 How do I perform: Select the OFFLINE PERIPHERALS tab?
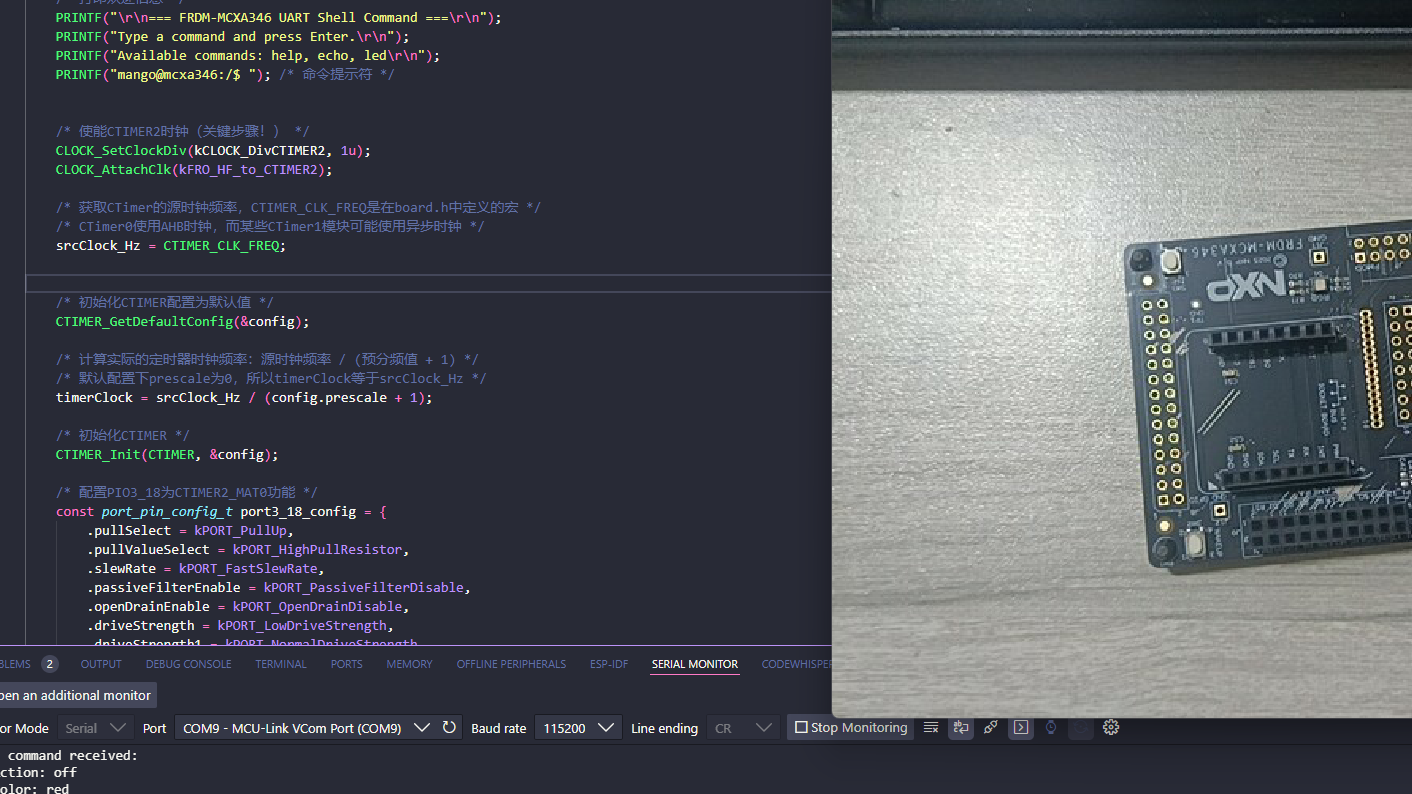click(x=511, y=664)
